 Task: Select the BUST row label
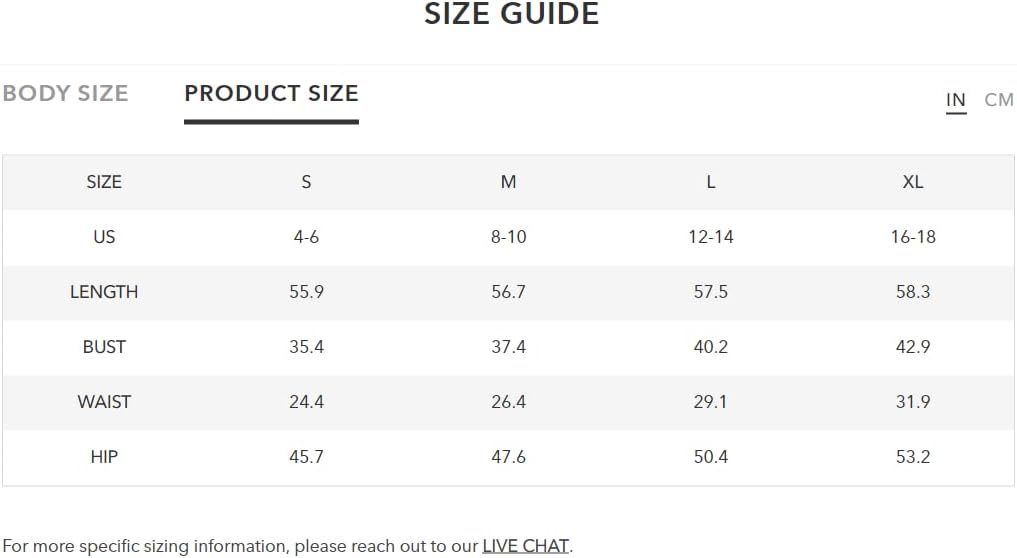pos(104,347)
